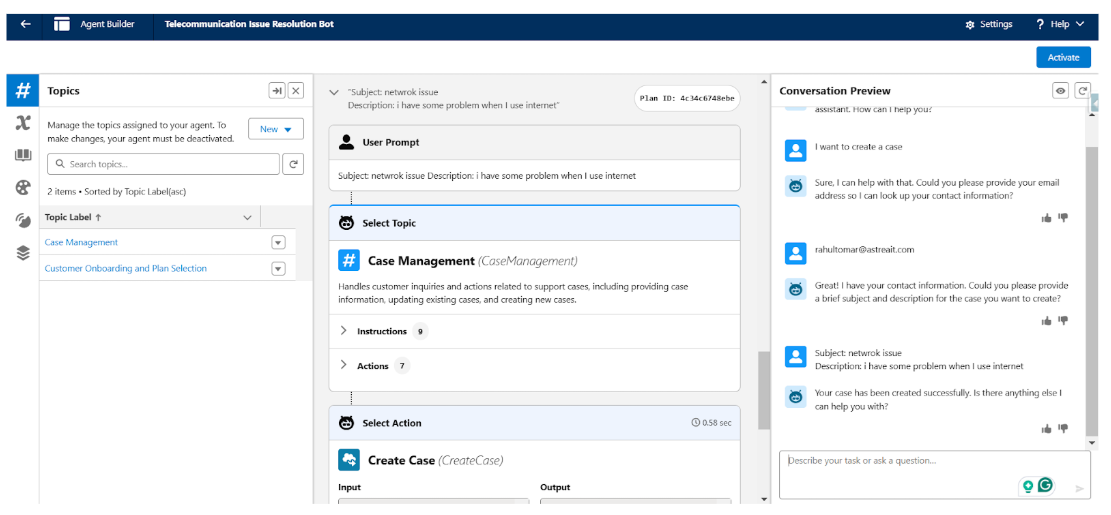Thumbs up the case created reply

pyautogui.click(x=1047, y=429)
